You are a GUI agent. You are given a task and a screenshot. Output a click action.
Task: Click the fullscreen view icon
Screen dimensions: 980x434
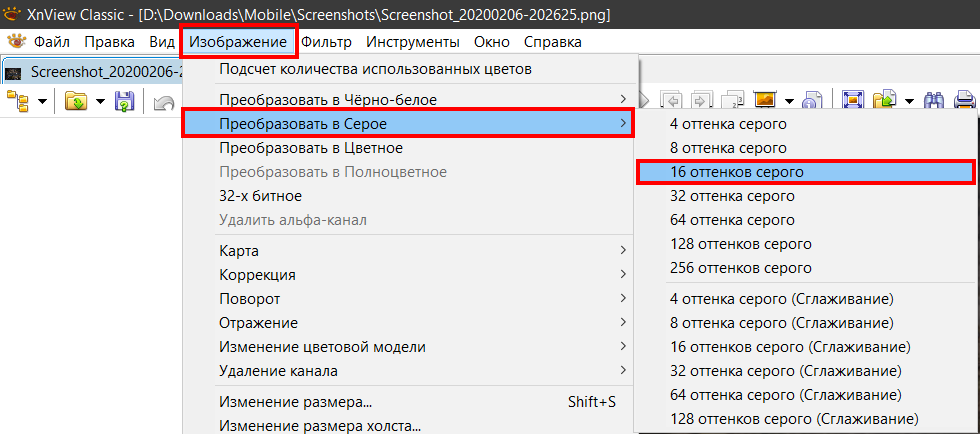coord(851,100)
